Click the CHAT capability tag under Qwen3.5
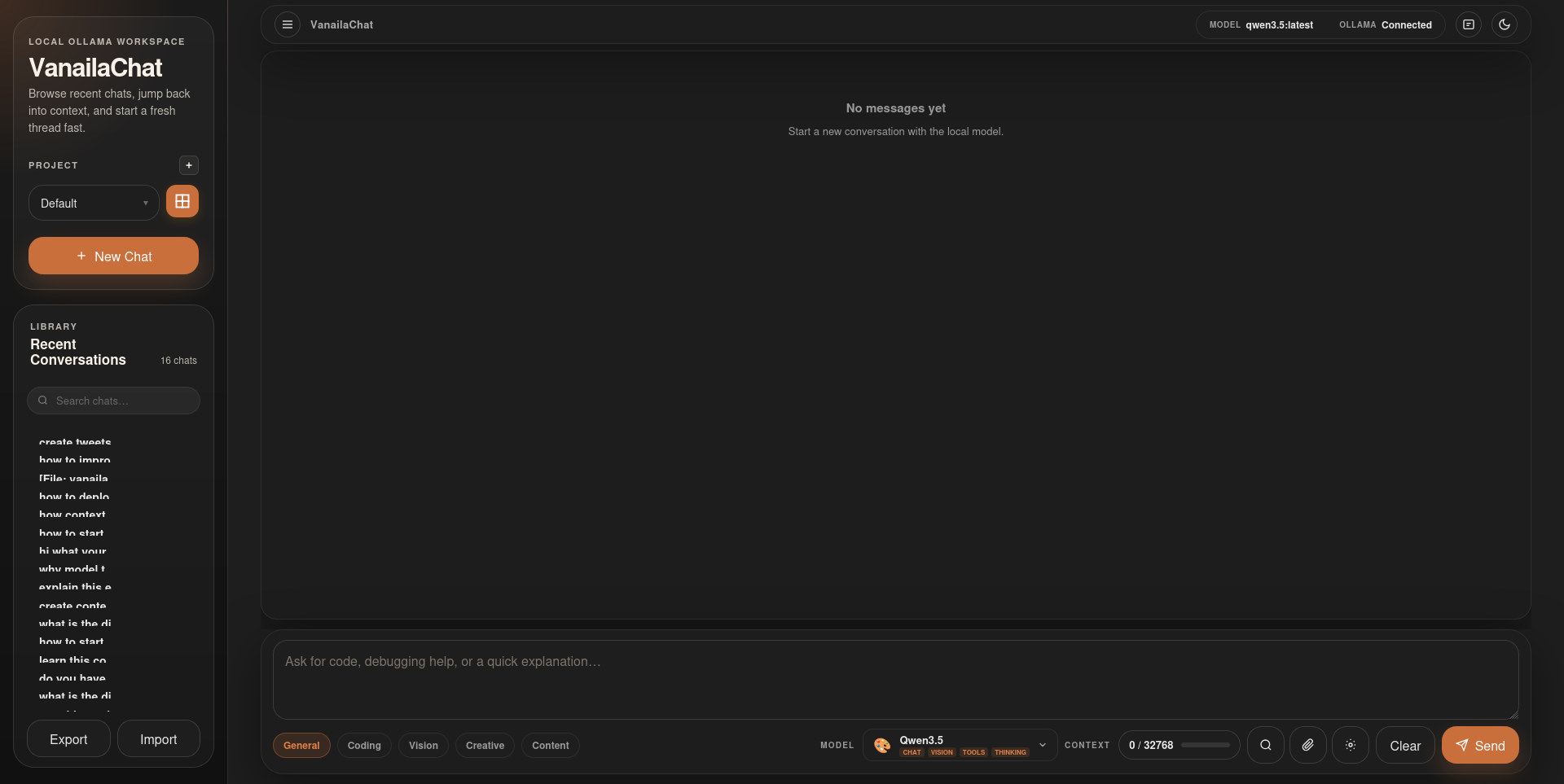This screenshot has height=784, width=1564. 912,752
